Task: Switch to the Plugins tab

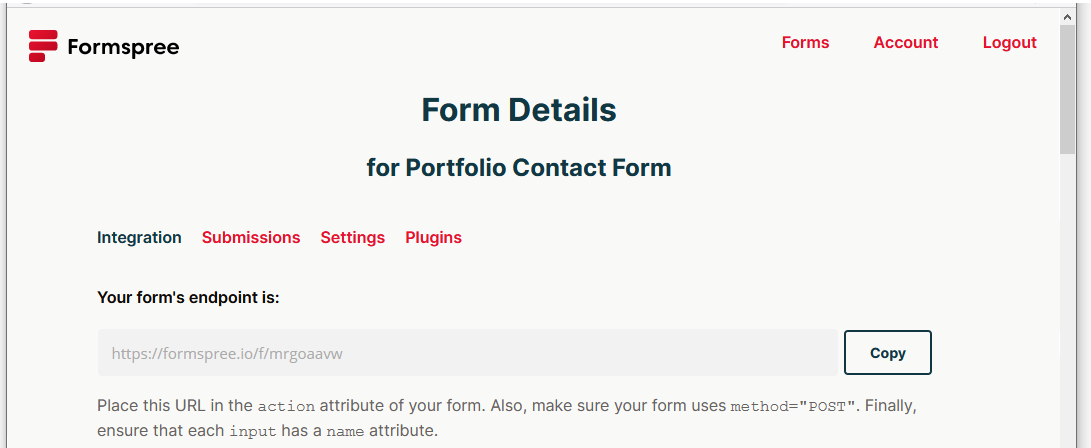Action: click(433, 238)
